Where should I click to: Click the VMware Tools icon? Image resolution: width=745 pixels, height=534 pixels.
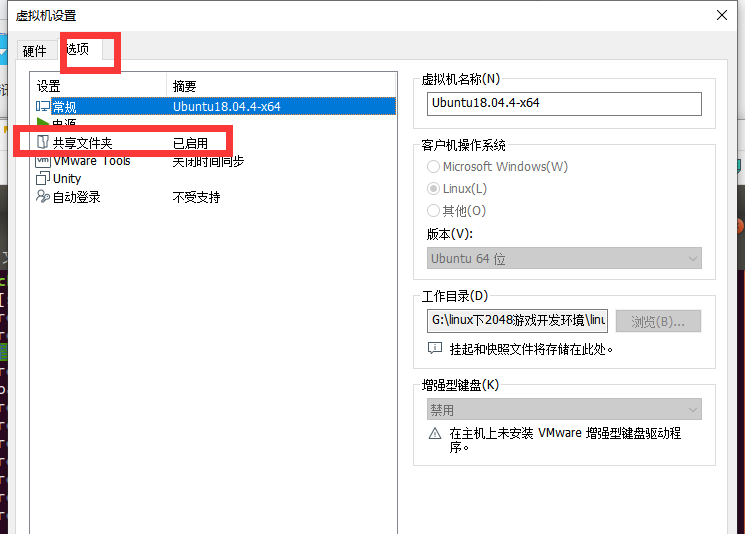click(43, 161)
